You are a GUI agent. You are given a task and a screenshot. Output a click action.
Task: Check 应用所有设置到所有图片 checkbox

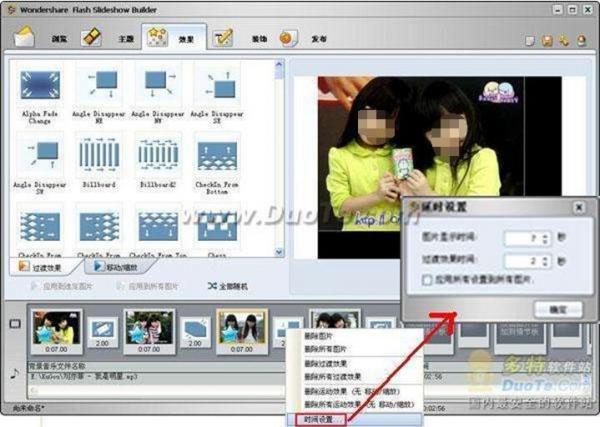[427, 280]
